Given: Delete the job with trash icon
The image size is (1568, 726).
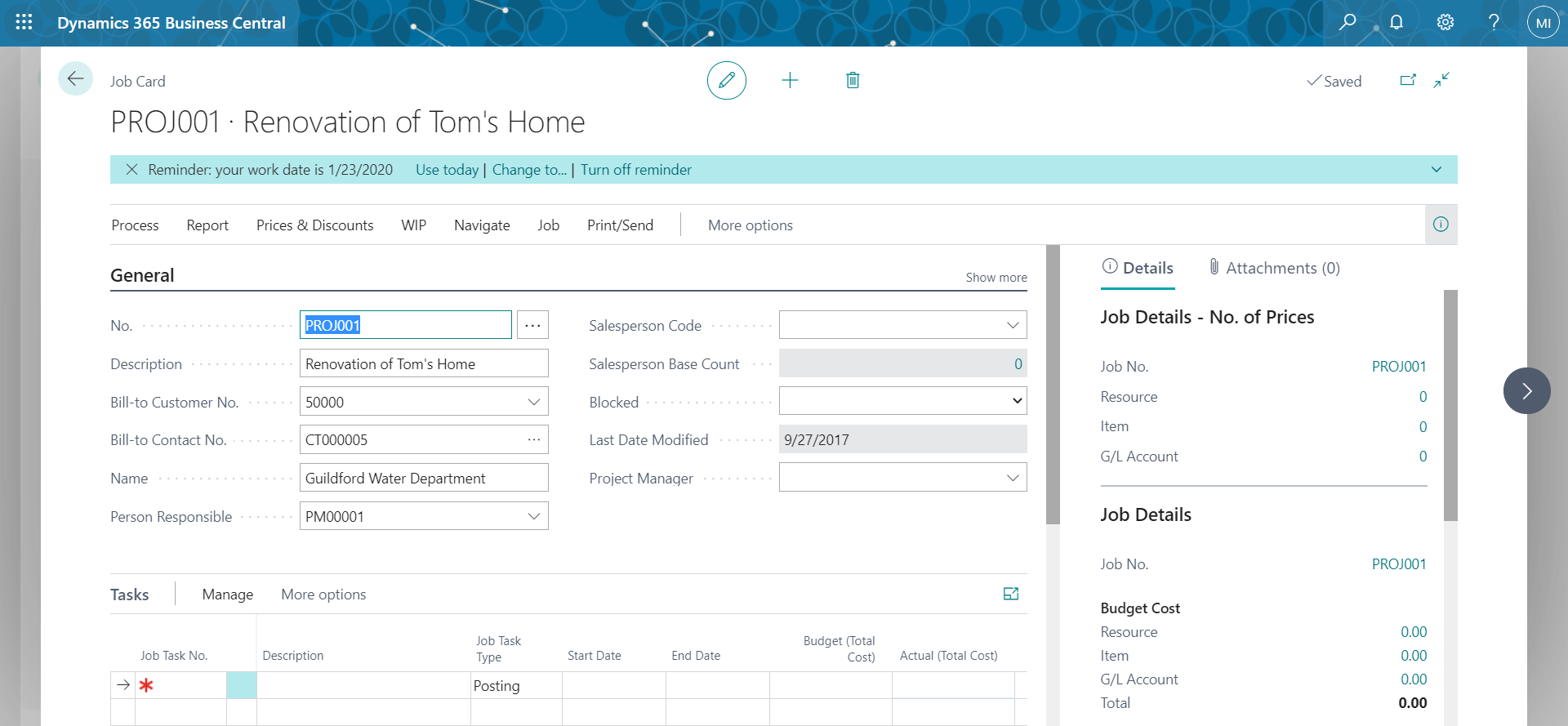Looking at the screenshot, I should pos(853,80).
